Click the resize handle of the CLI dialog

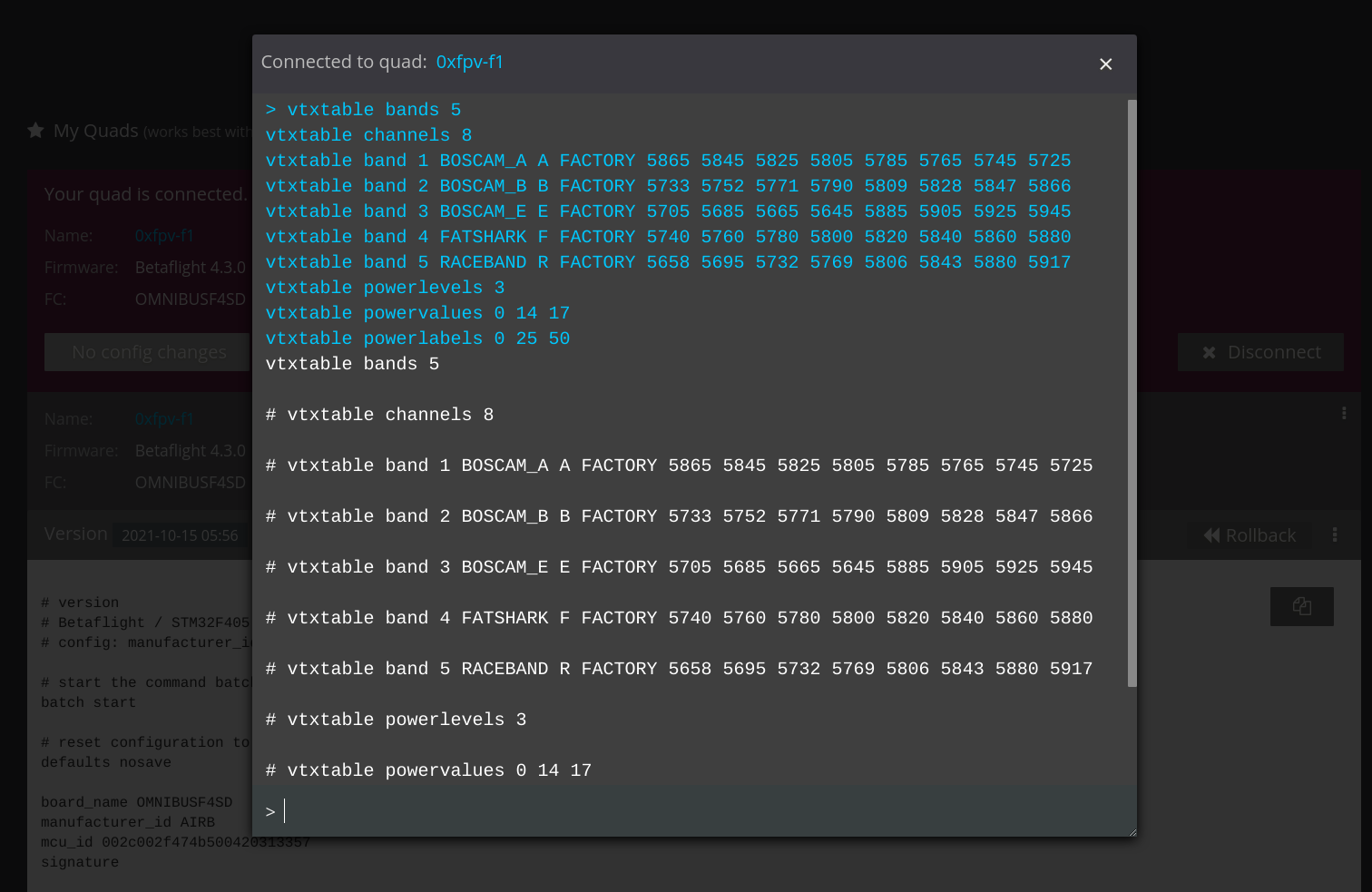pos(1131,830)
